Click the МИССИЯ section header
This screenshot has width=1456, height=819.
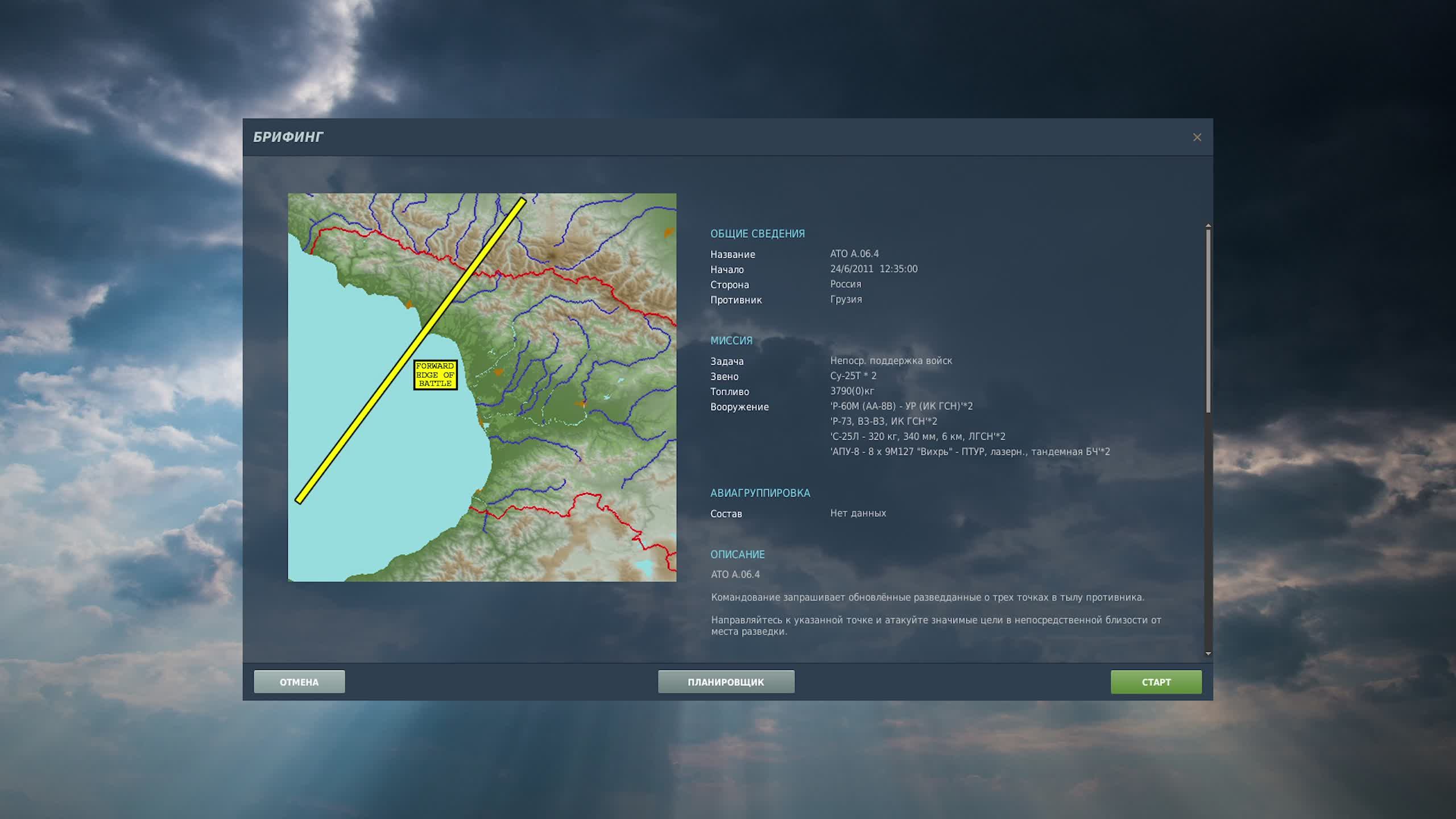click(731, 340)
